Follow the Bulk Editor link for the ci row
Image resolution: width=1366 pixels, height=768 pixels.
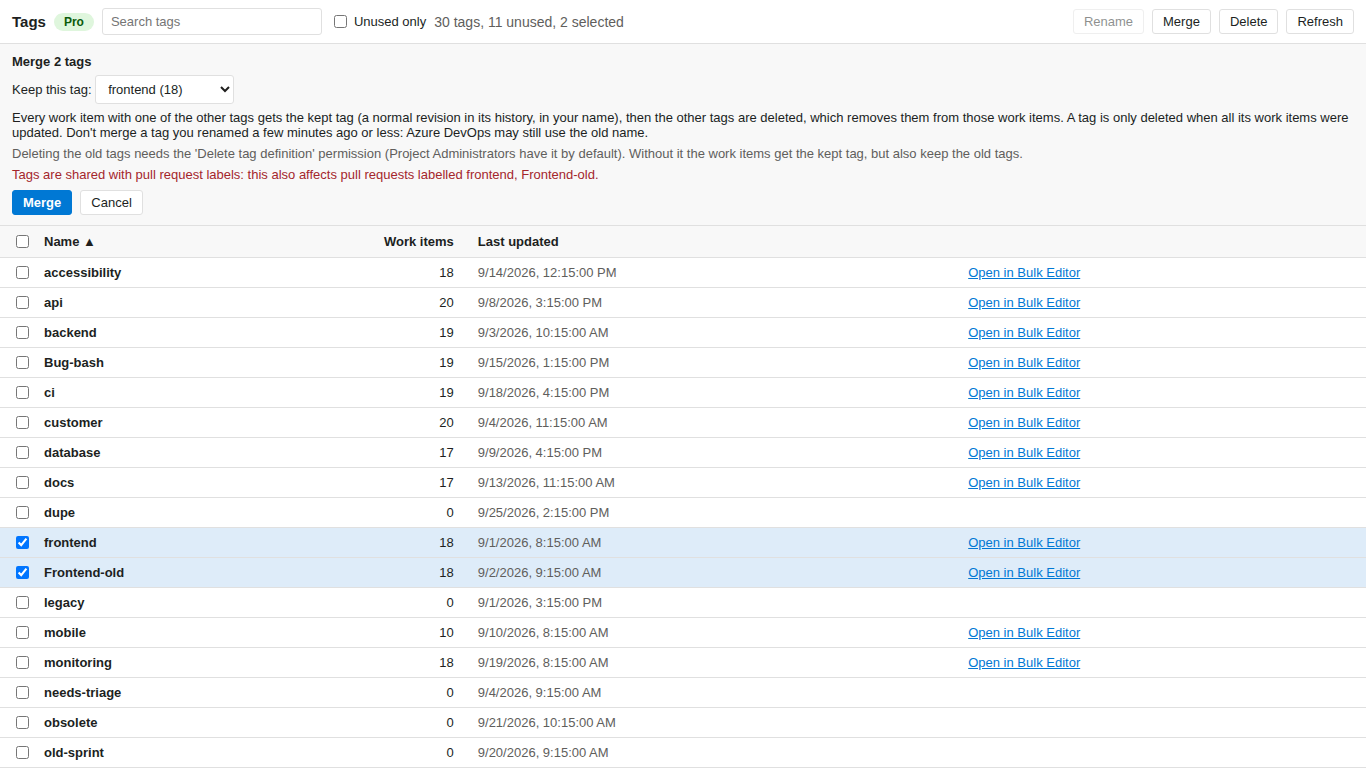1024,393
